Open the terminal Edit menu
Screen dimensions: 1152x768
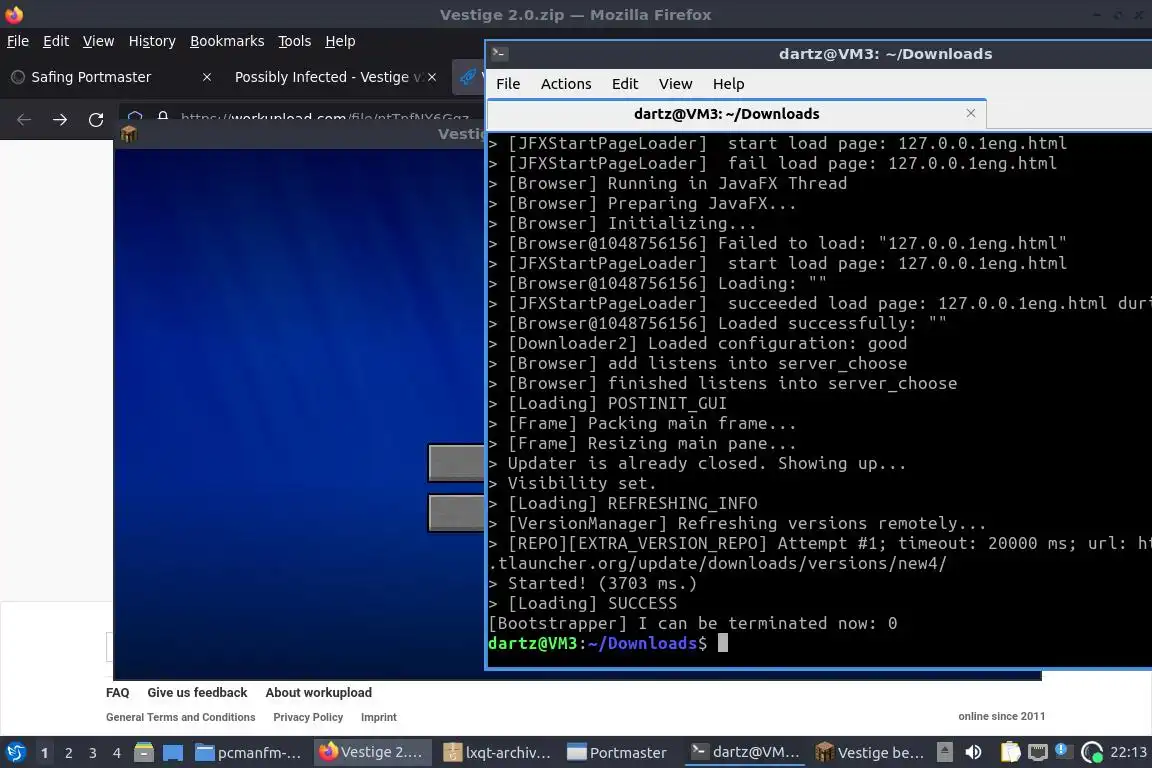coord(625,84)
